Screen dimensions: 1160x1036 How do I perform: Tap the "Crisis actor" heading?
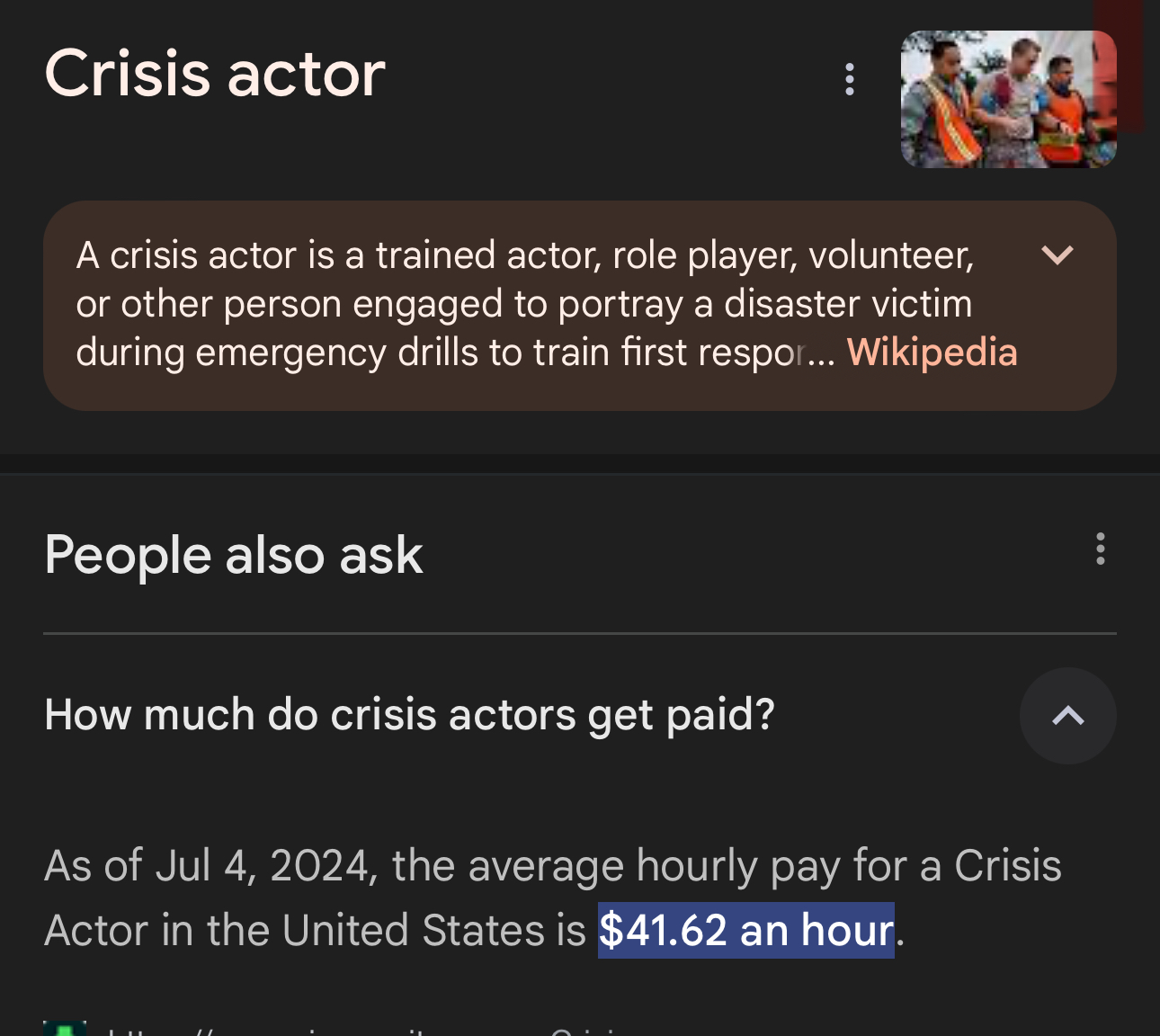(215, 74)
